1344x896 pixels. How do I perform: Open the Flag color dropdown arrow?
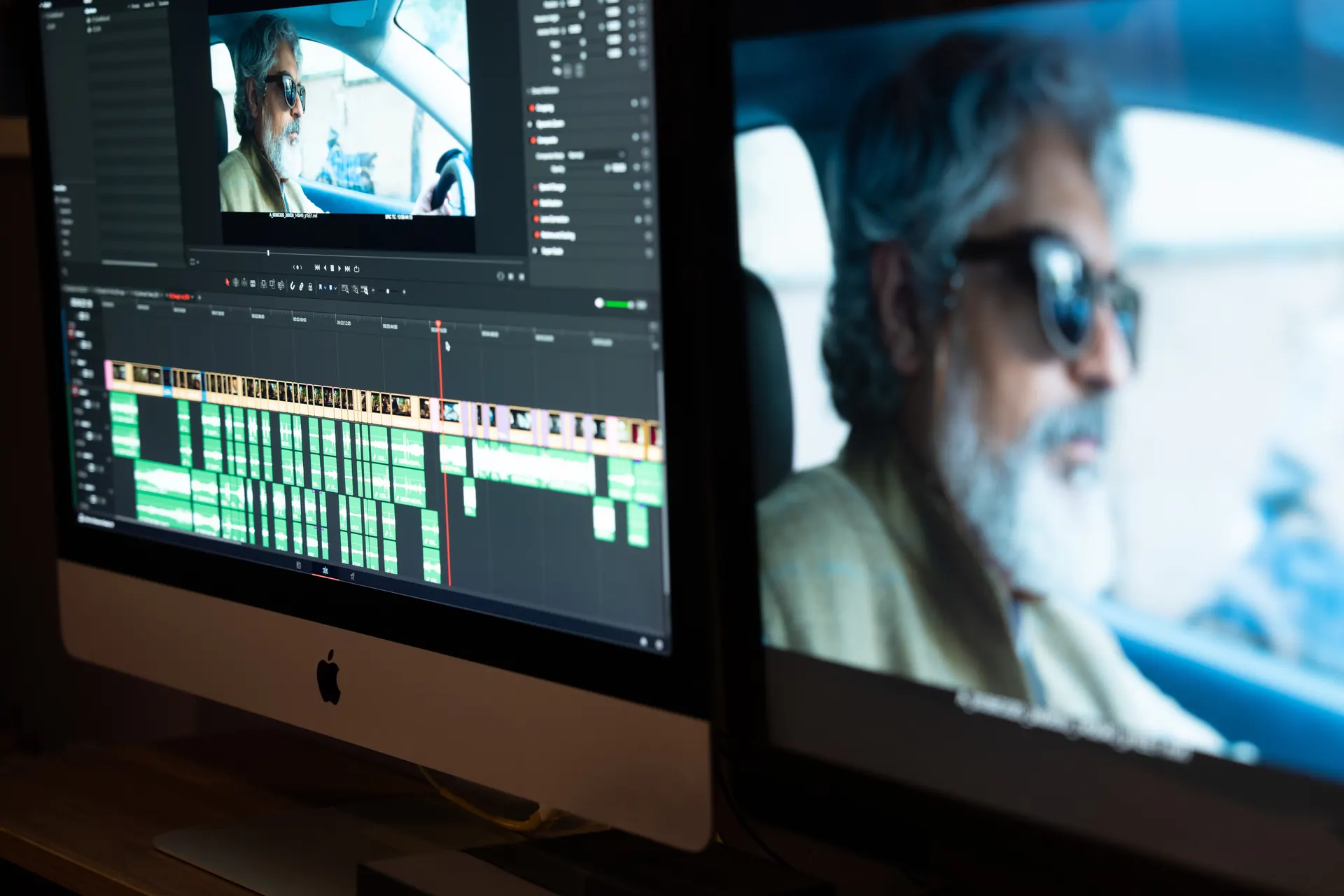326,287
